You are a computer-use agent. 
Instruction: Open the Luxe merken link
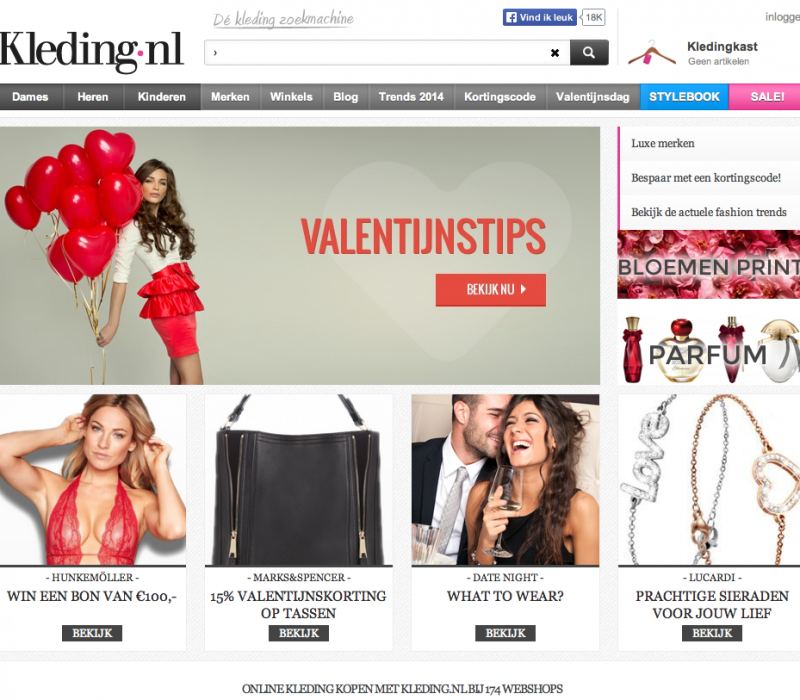(663, 143)
